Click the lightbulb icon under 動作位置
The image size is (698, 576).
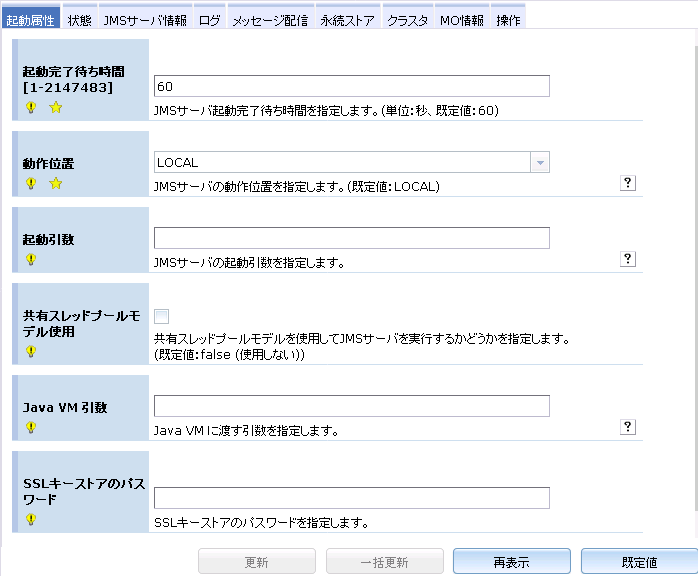point(31,184)
